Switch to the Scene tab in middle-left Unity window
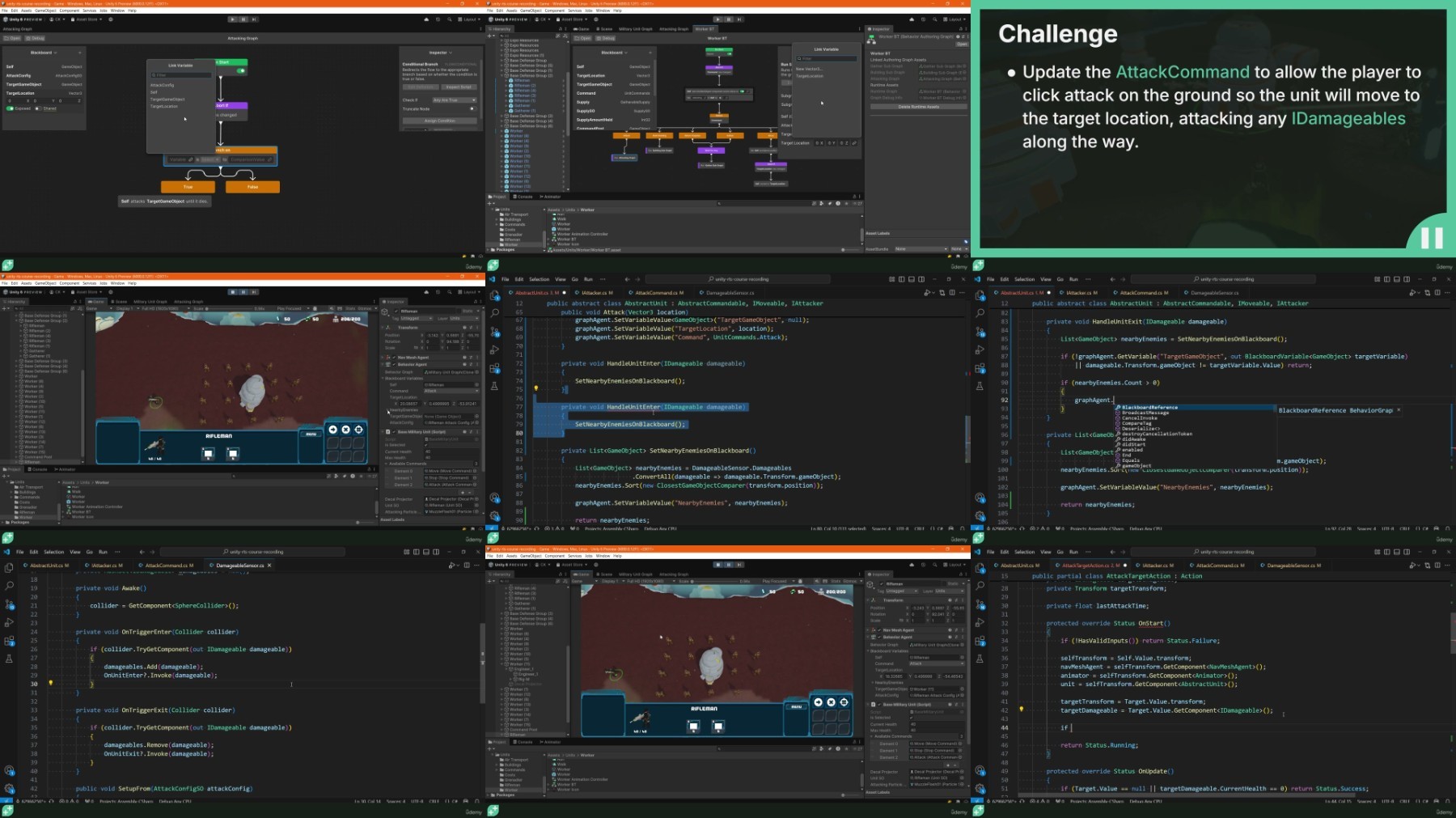The image size is (1456, 818). (121, 302)
